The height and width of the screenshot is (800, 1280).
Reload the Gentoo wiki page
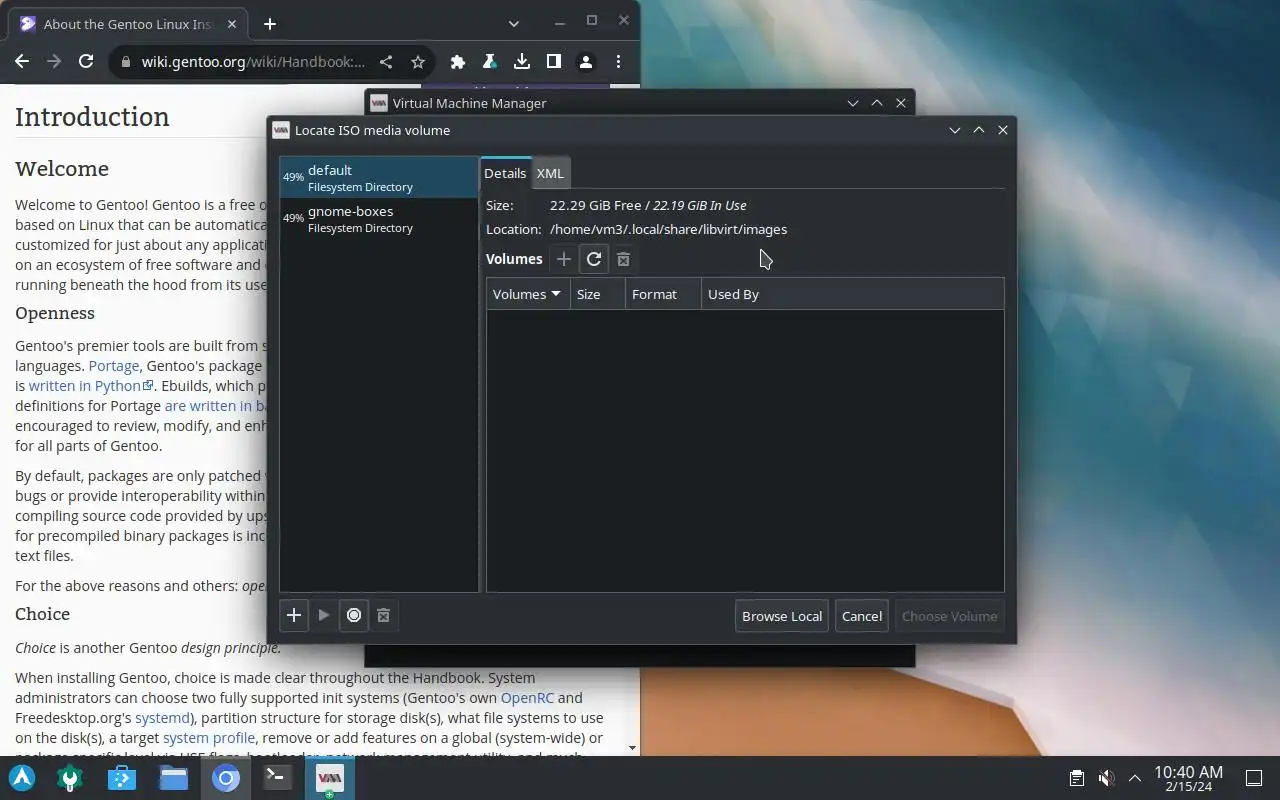pyautogui.click(x=86, y=62)
